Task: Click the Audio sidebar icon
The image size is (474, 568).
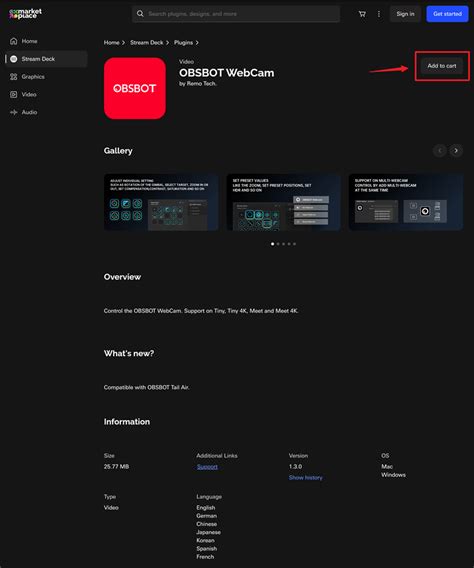Action: (14, 112)
